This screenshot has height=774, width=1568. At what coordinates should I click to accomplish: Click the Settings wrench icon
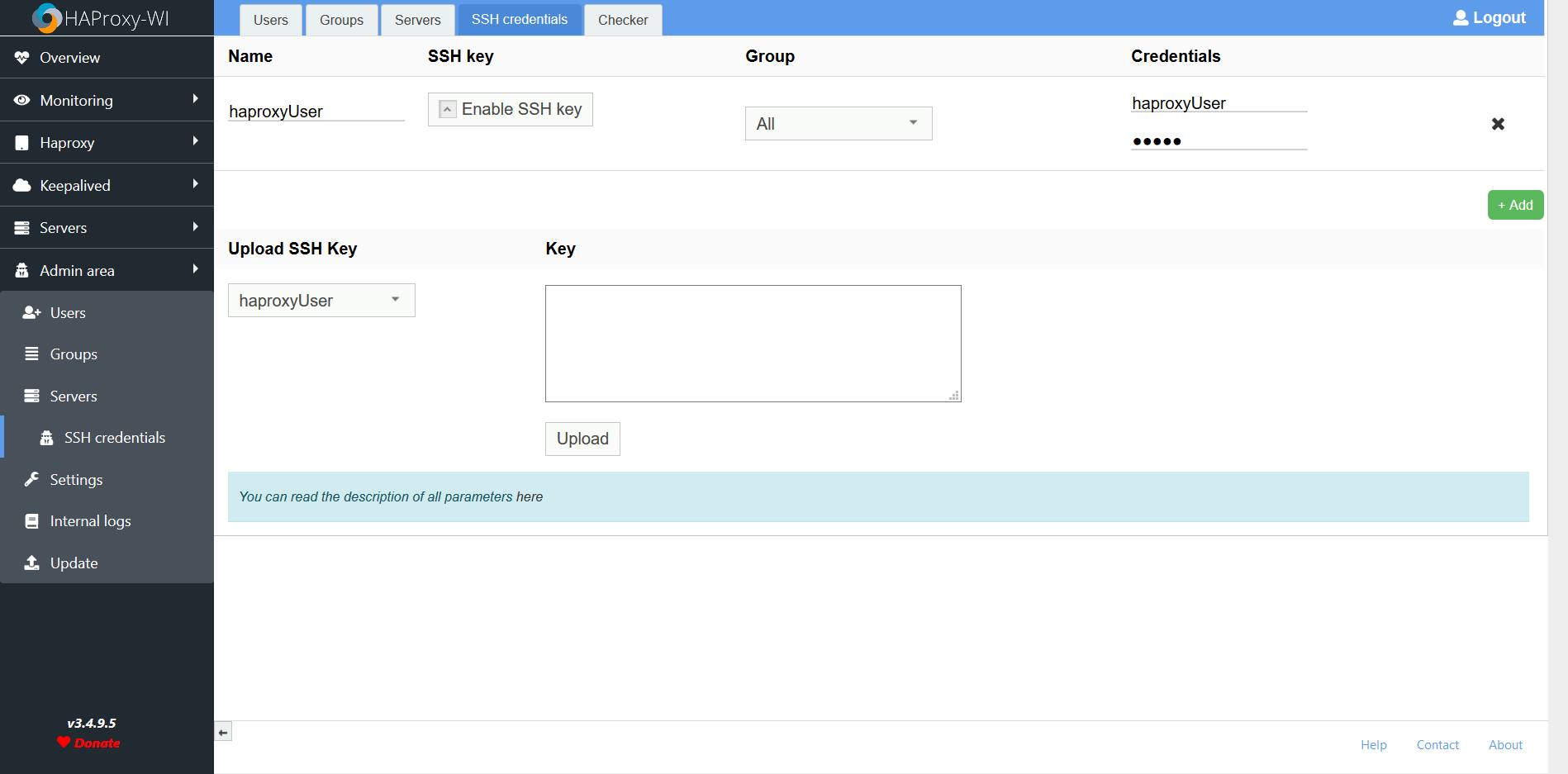click(32, 479)
